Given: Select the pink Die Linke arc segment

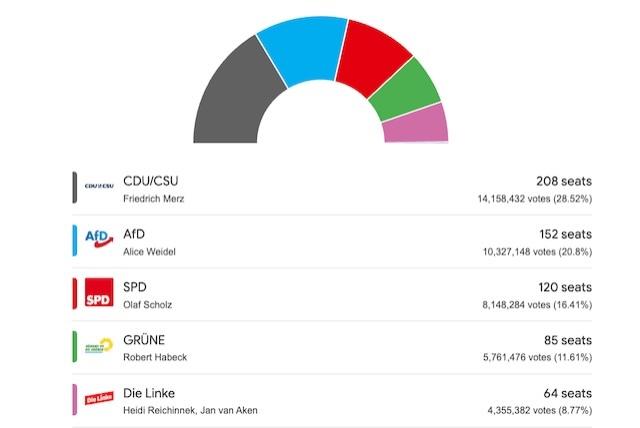Looking at the screenshot, I should [415, 124].
